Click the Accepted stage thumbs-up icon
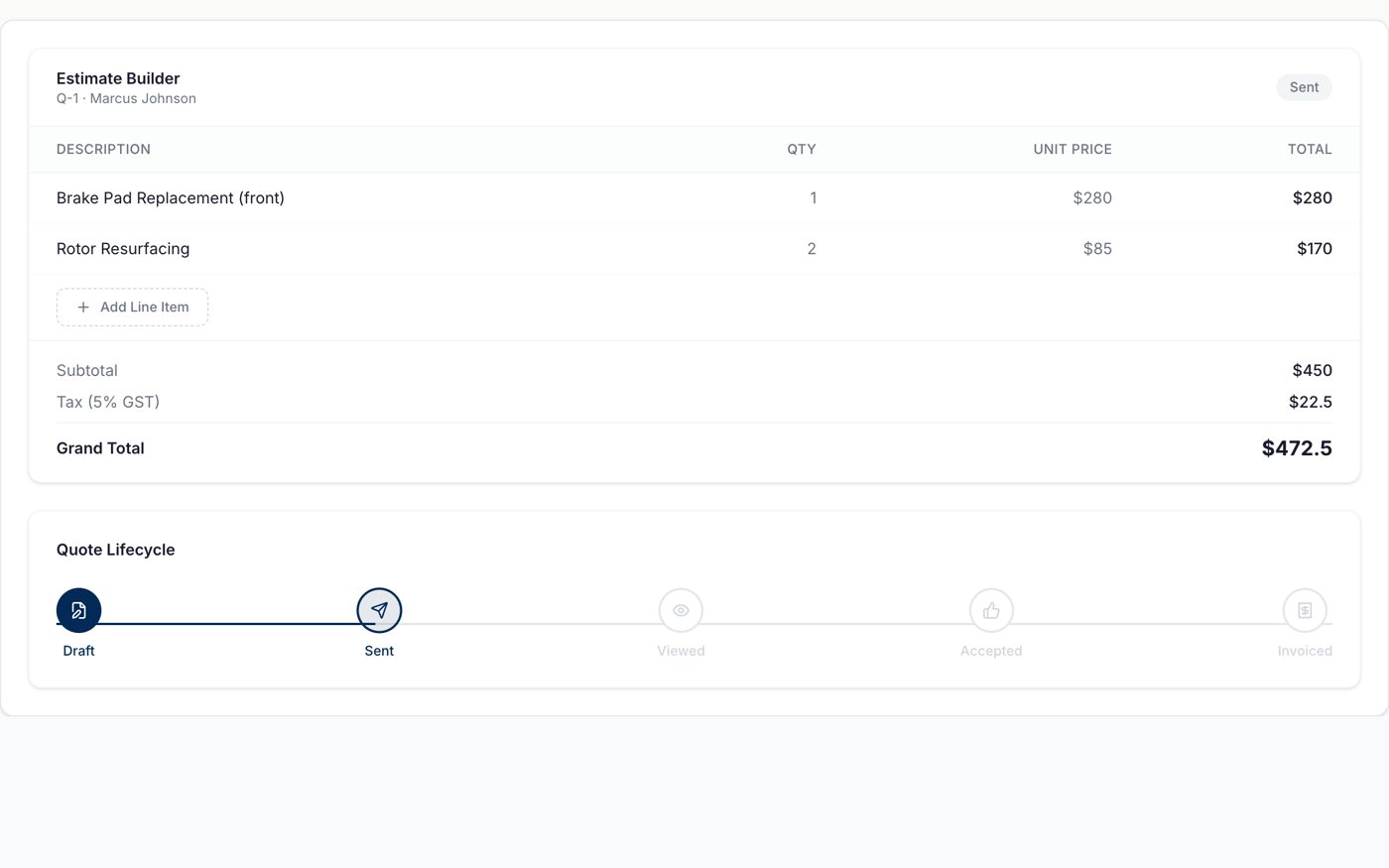 pos(991,610)
